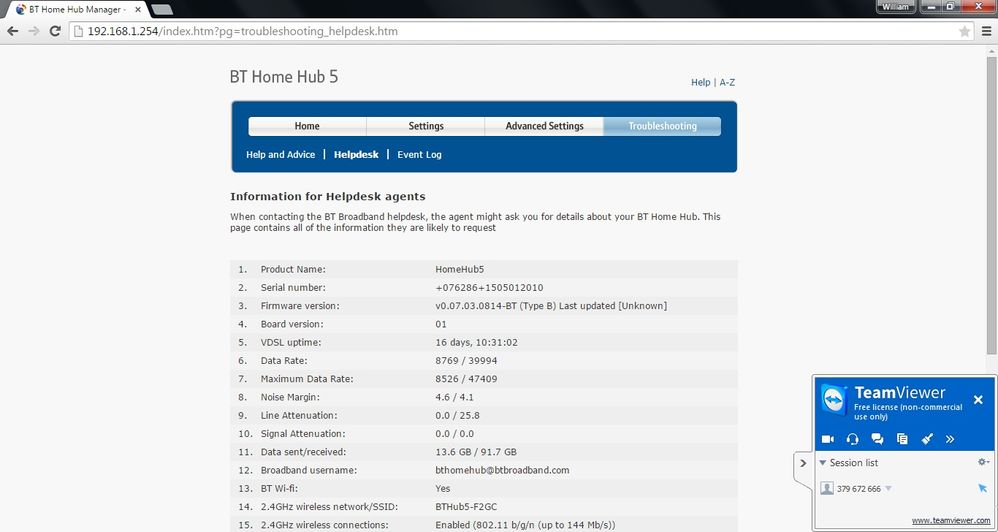Expand dropdown next to 379 672 666
The width and height of the screenshot is (998, 532).
coord(889,489)
